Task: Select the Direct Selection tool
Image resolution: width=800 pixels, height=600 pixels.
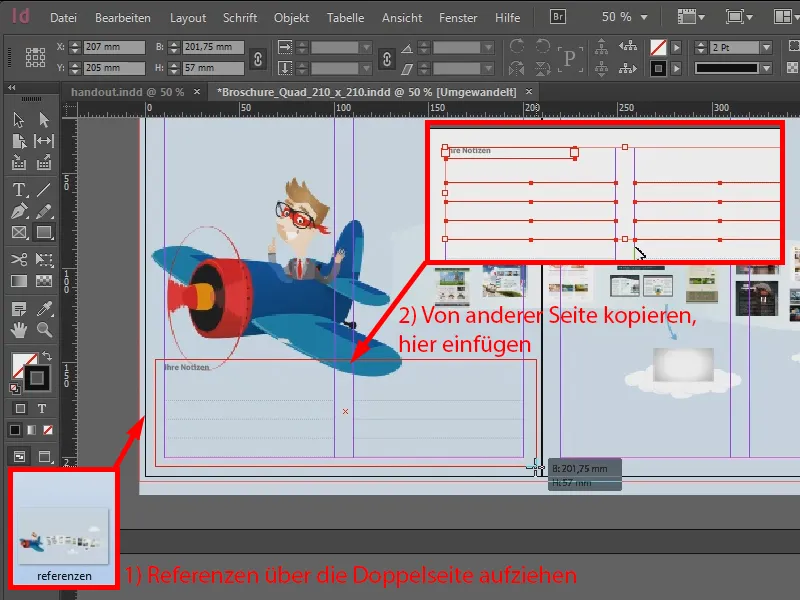Action: coord(44,120)
